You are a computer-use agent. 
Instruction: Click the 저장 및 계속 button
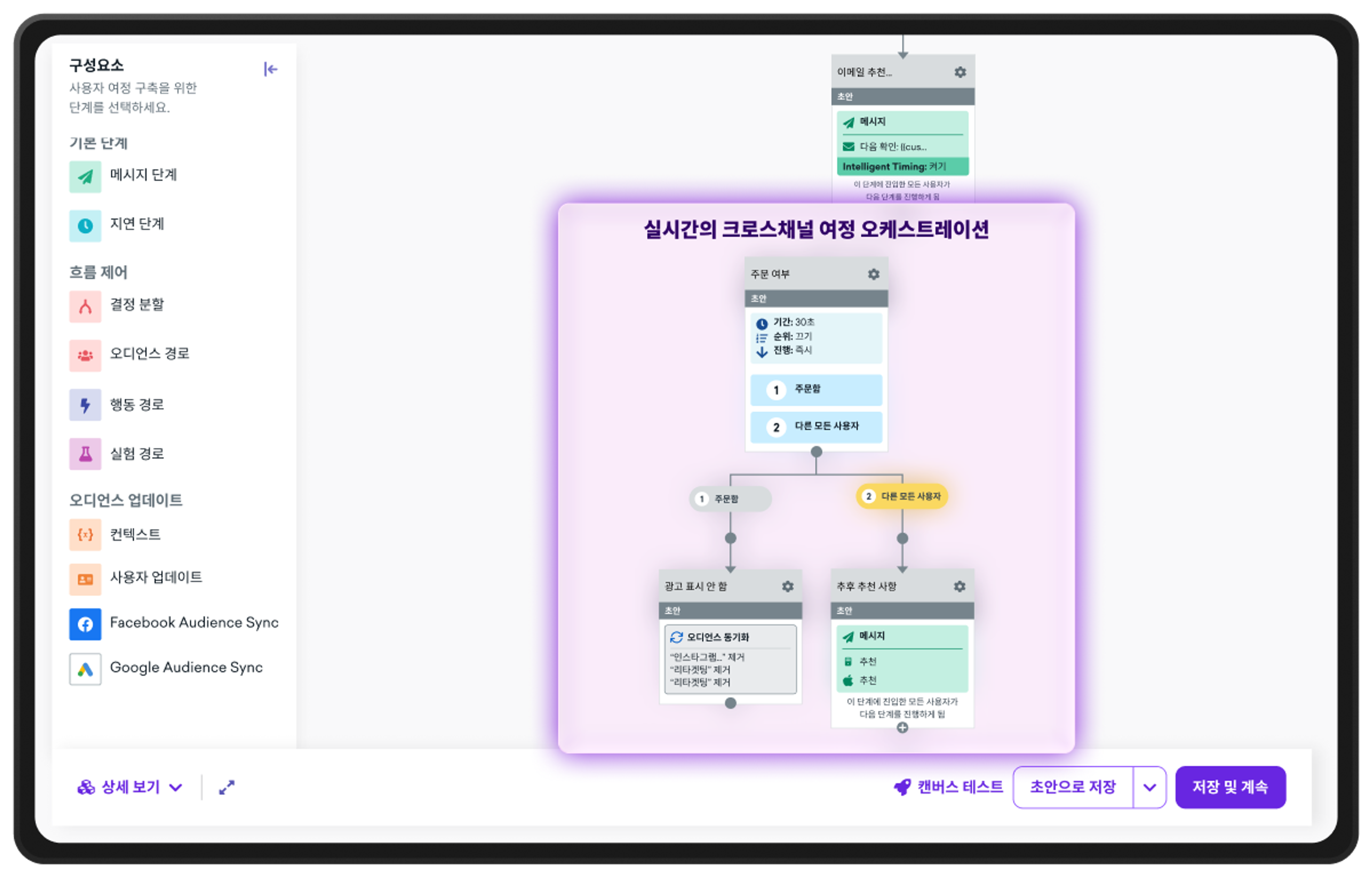pos(1231,787)
